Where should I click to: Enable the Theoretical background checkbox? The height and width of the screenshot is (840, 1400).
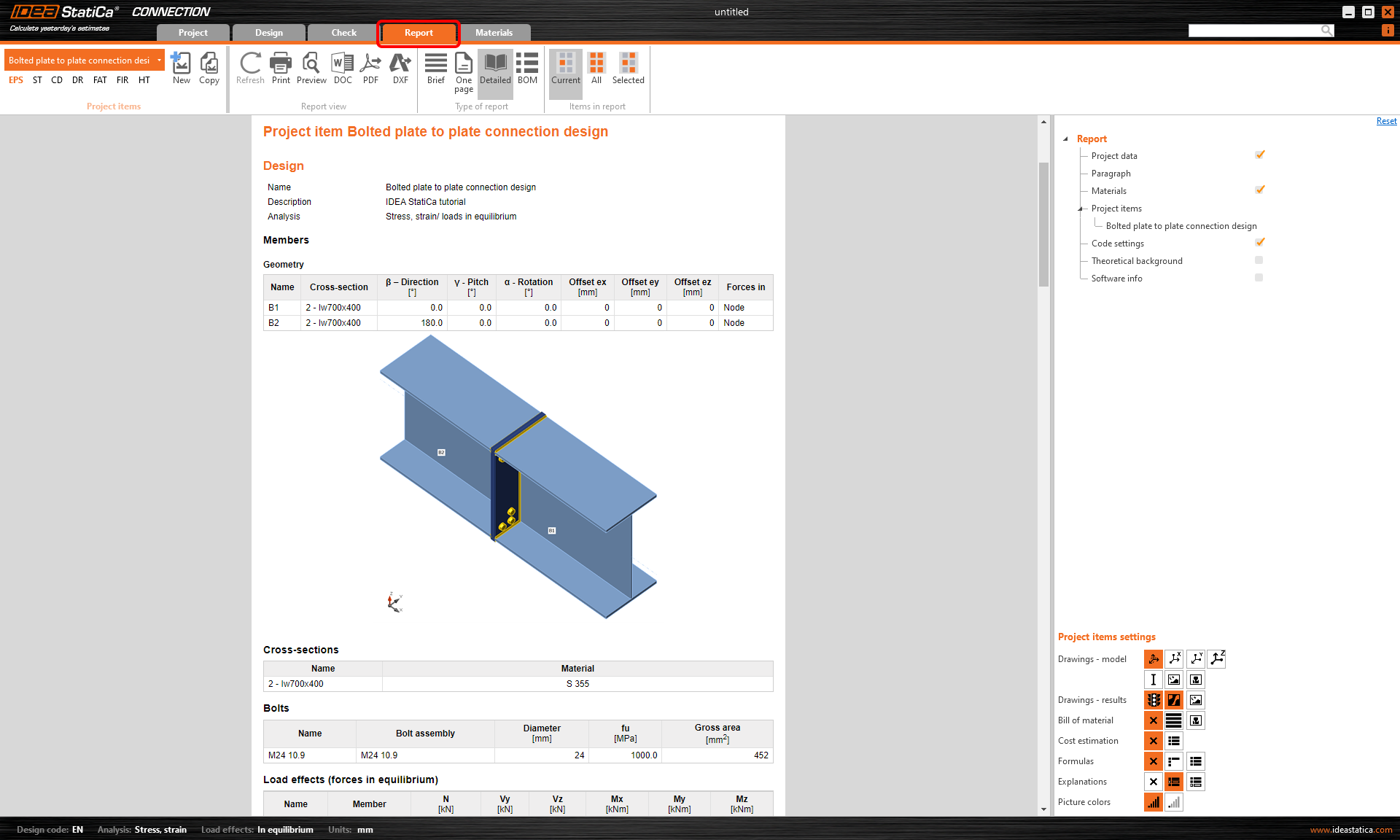[x=1259, y=260]
